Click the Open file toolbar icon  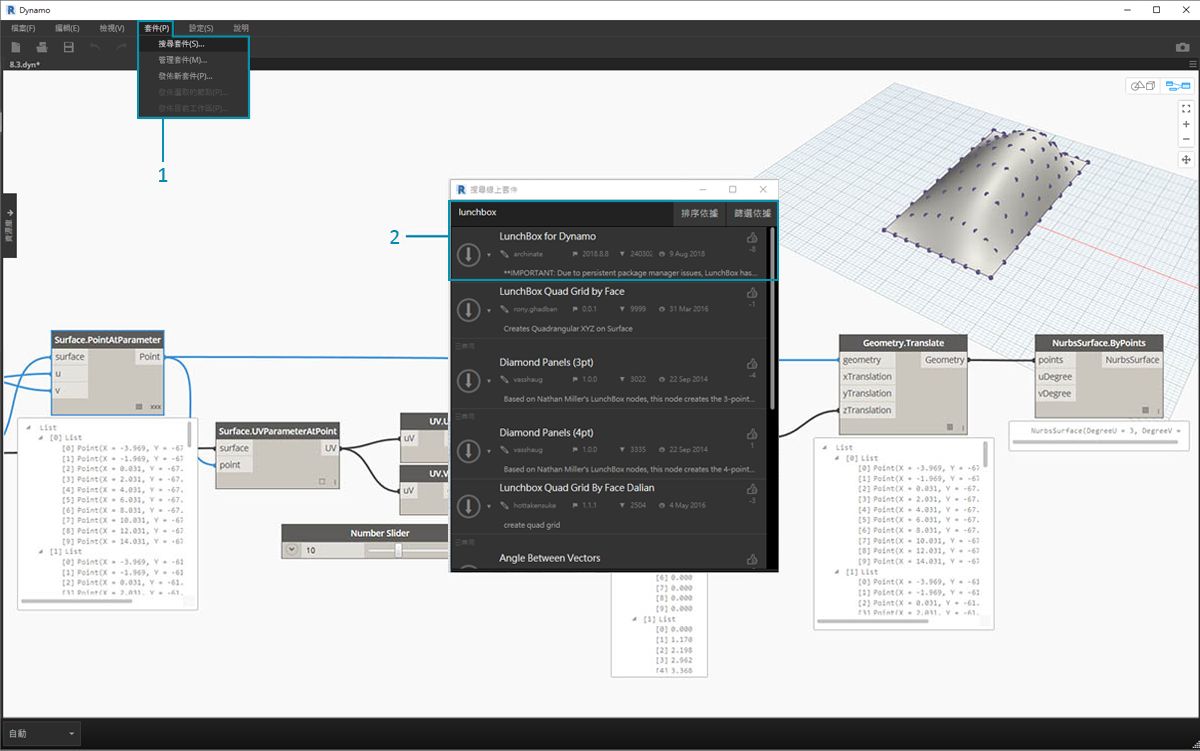(42, 47)
